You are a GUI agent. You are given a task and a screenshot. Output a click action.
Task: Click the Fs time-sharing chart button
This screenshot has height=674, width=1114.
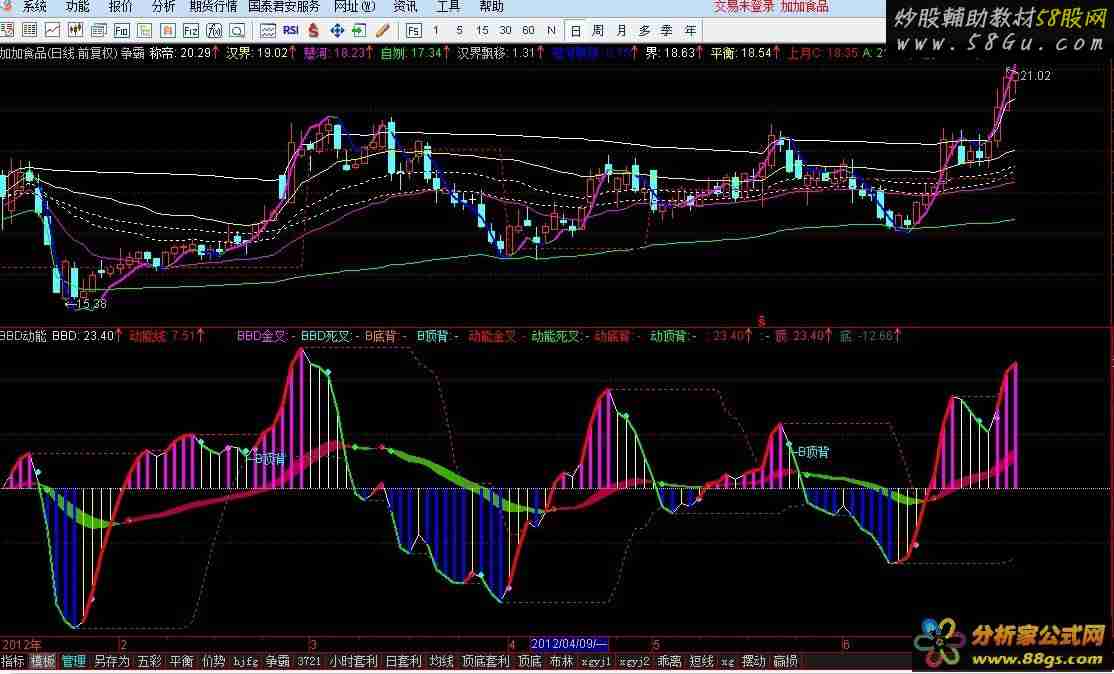414,30
